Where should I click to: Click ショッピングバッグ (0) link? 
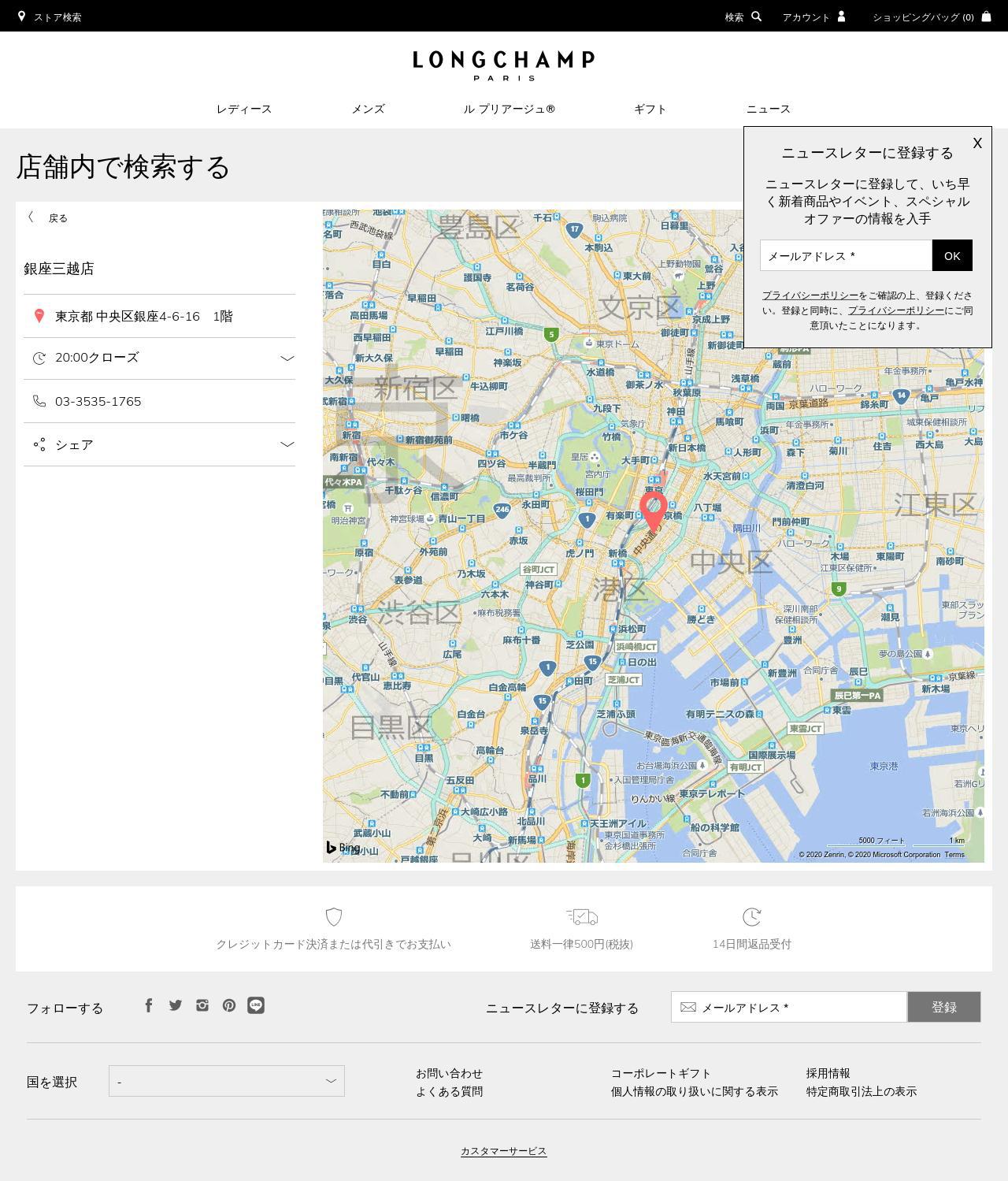tap(923, 17)
